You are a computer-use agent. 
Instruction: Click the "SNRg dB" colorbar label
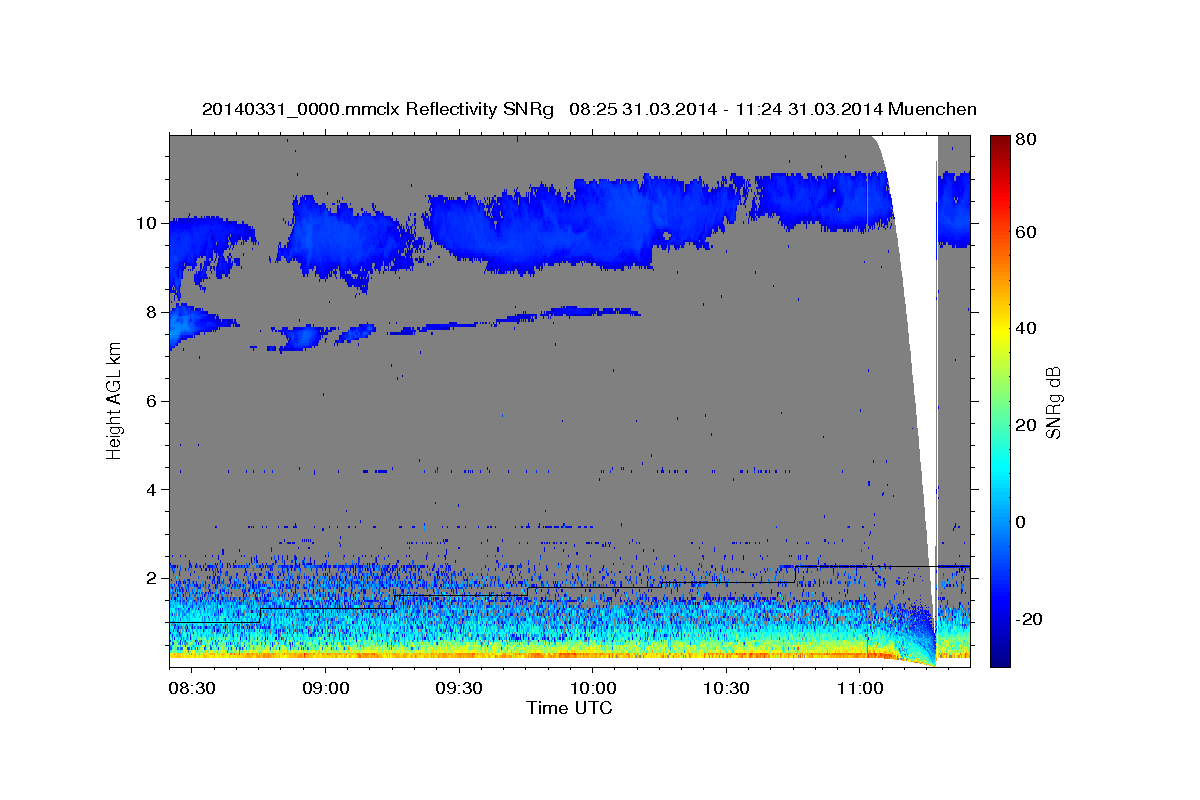pos(1053,402)
